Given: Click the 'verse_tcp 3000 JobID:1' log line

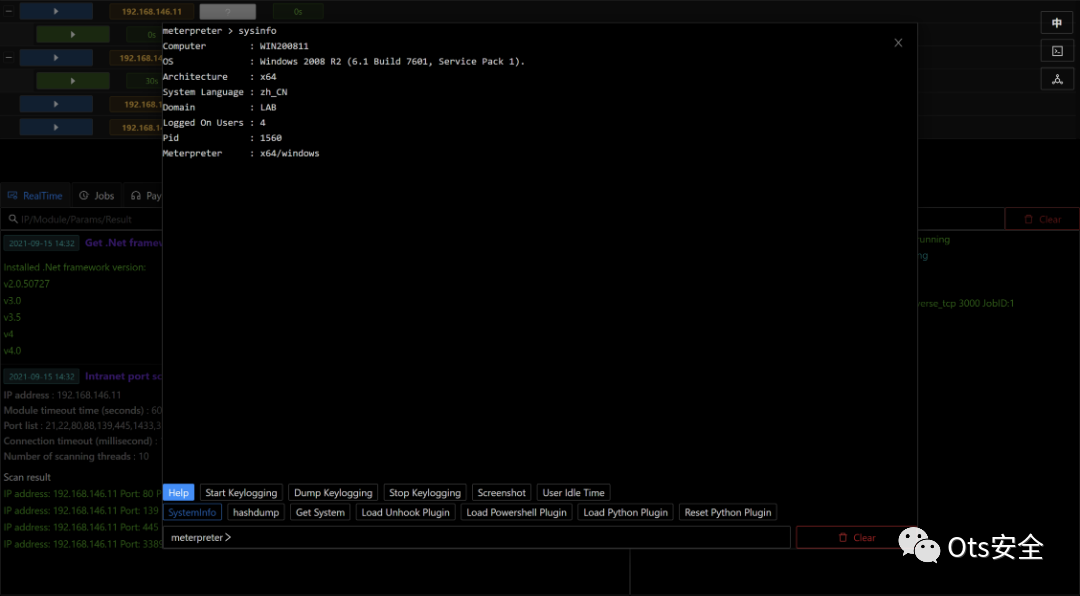Looking at the screenshot, I should coord(966,303).
